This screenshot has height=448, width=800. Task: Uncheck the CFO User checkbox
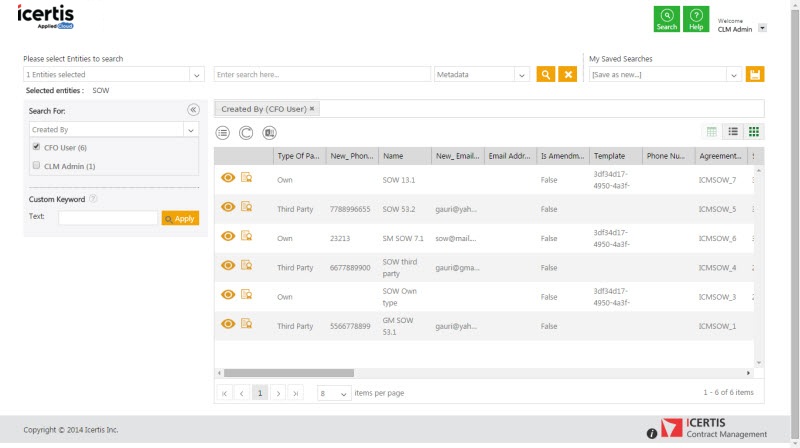pos(37,147)
